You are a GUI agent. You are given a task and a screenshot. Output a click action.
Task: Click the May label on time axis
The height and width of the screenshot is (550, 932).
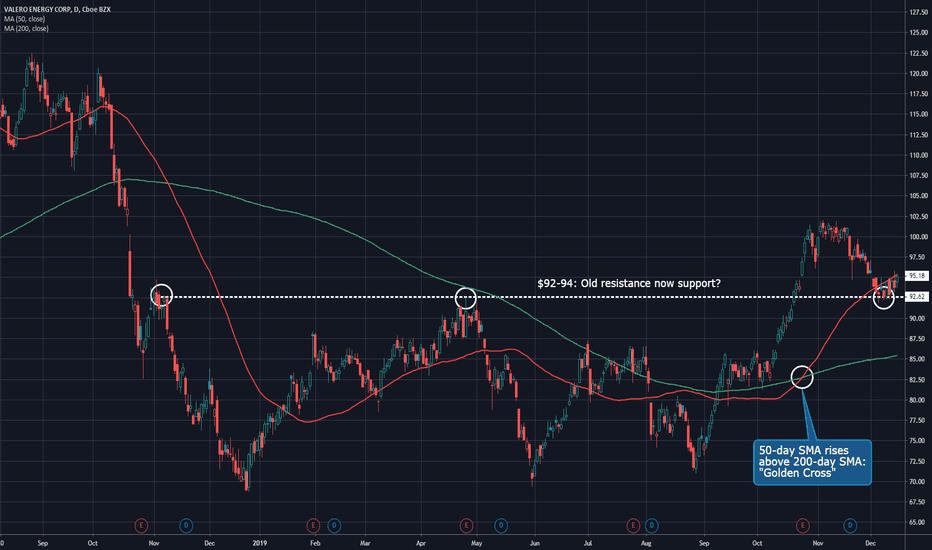click(476, 543)
